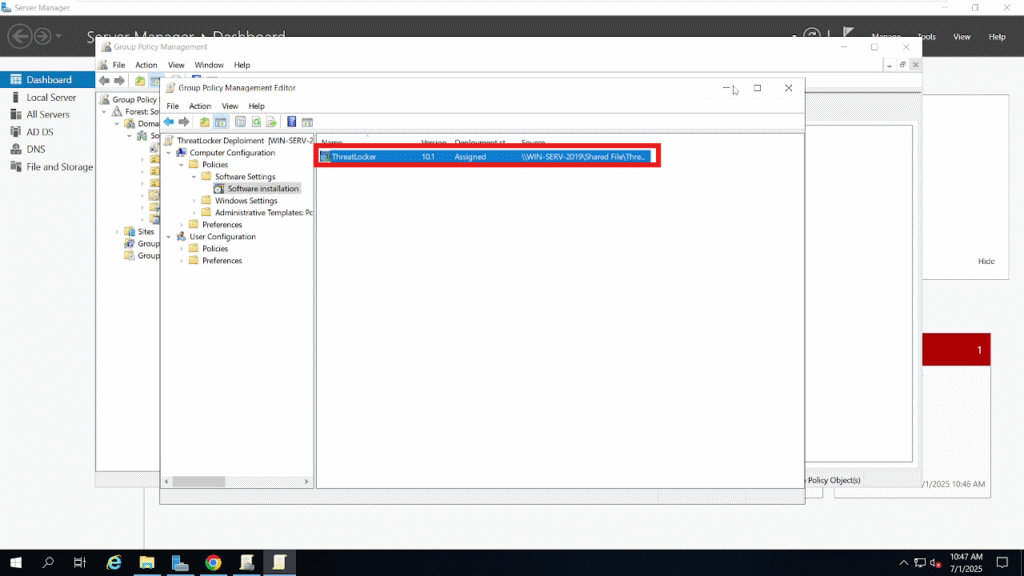Screen dimensions: 1024x576
Task: Open the File menu in Group Policy Management
Action: click(119, 65)
